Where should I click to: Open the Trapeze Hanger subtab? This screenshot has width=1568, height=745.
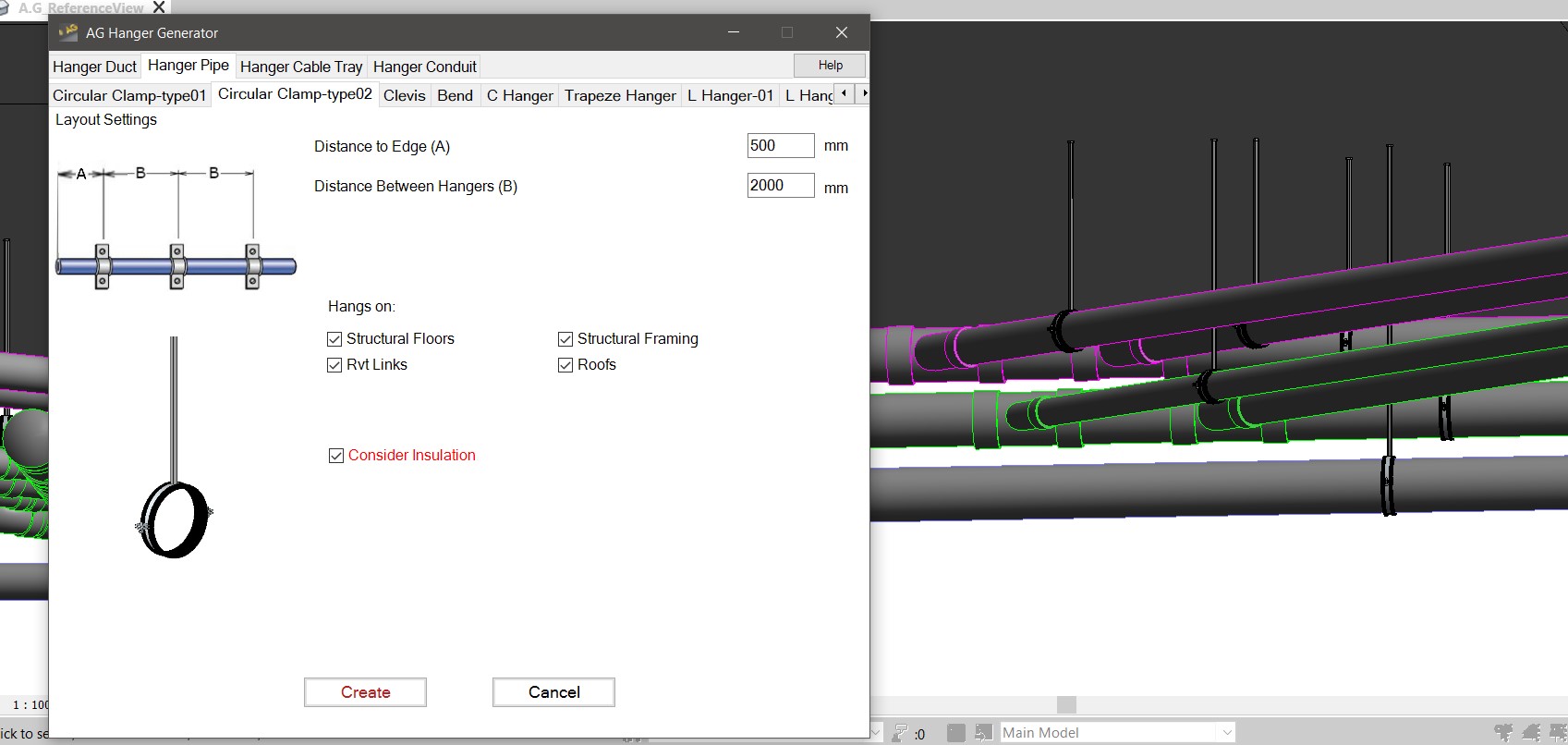(620, 95)
